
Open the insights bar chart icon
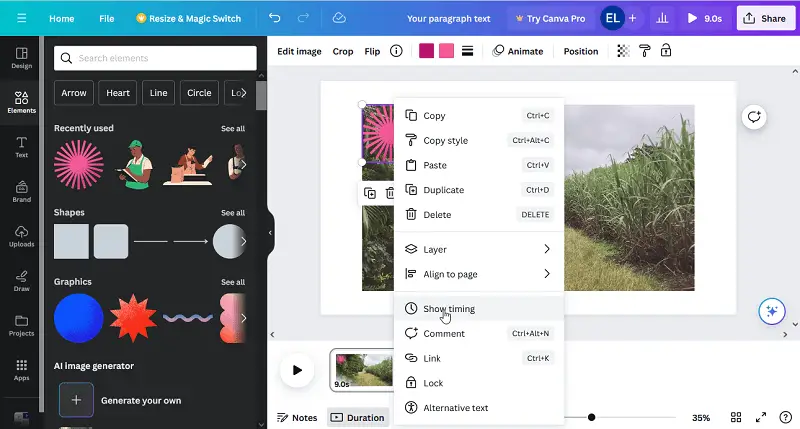click(661, 18)
